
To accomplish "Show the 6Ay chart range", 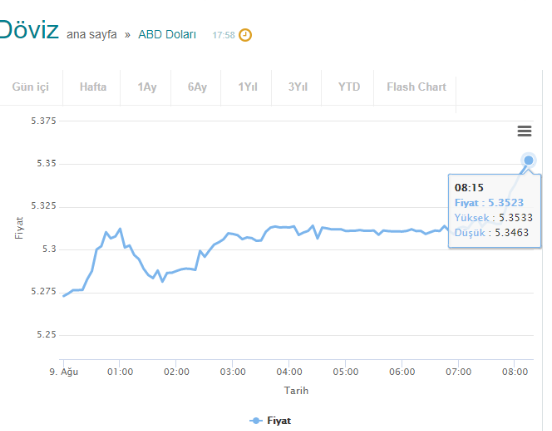I will click(x=197, y=87).
